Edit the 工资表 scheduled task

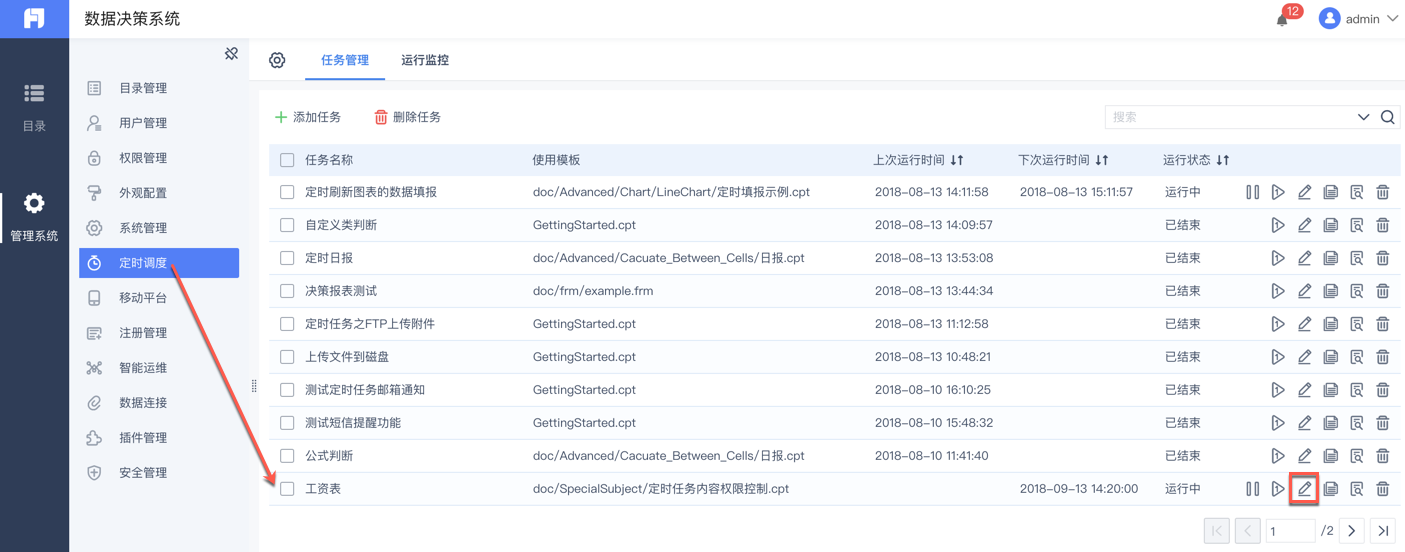(1304, 489)
